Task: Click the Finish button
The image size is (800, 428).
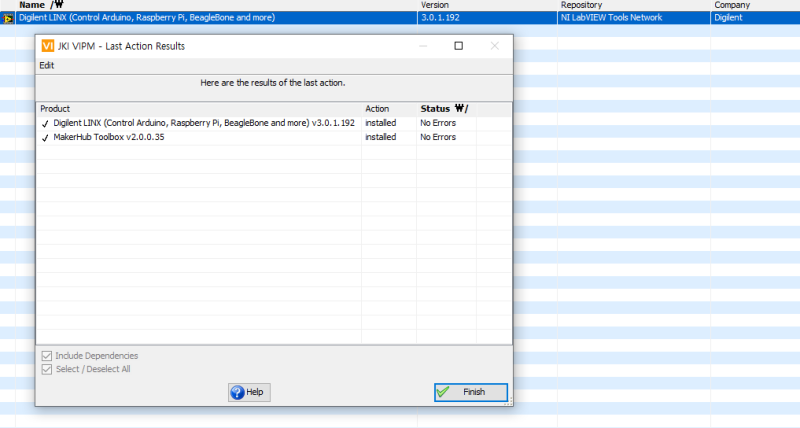Action: point(470,392)
